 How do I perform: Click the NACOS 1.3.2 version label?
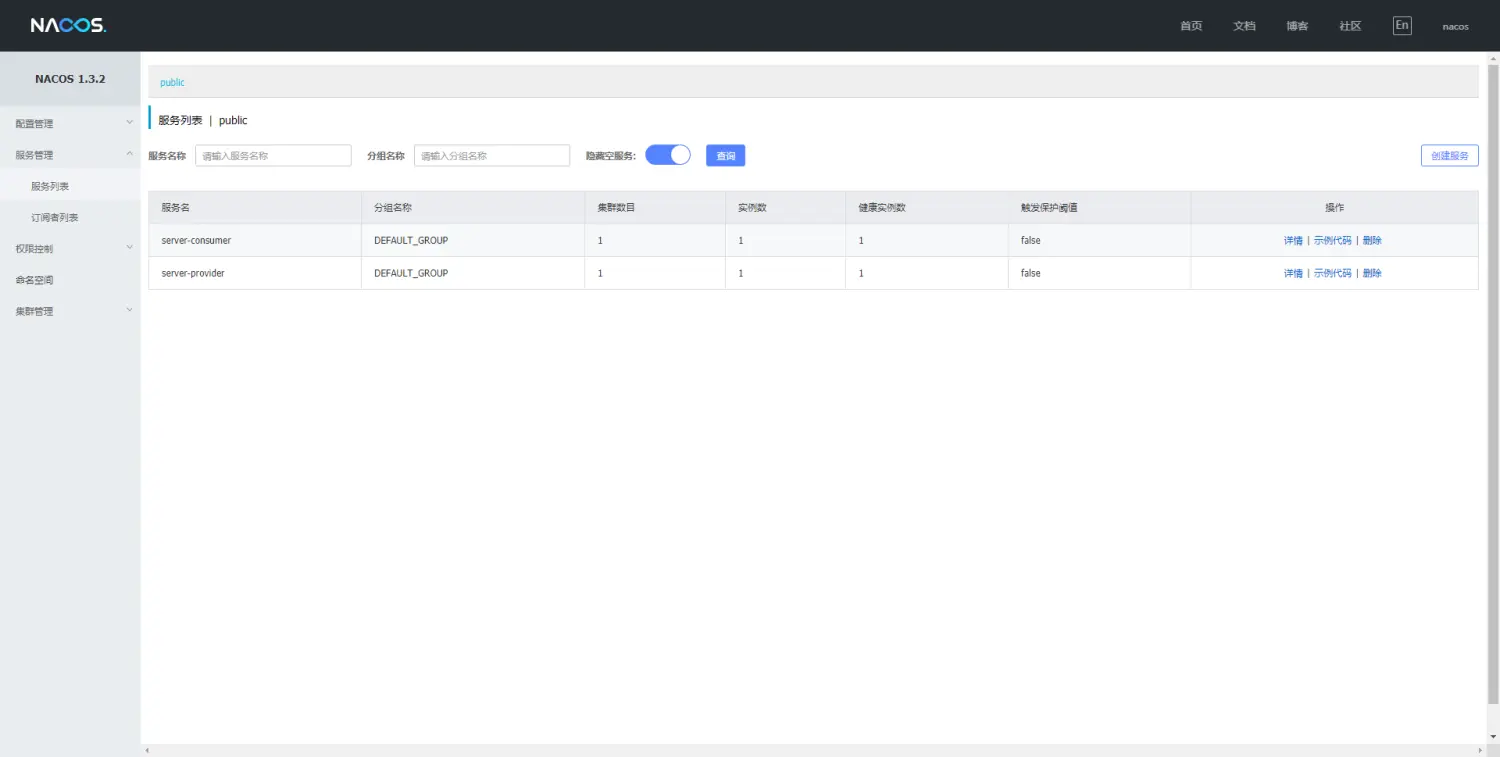tap(70, 78)
